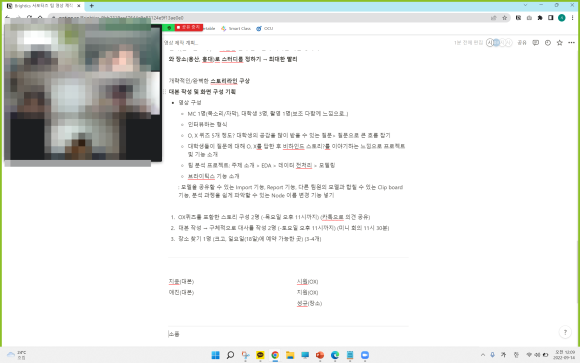580x363 pixels.
Task: Click the Notion Share (공유) button
Action: (x=522, y=43)
